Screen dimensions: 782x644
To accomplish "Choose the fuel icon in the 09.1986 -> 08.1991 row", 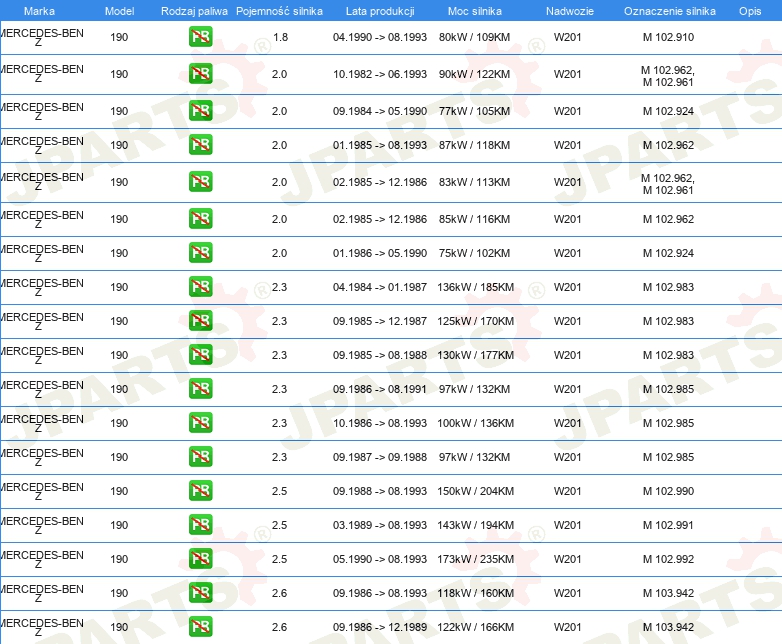I will (x=200, y=388).
